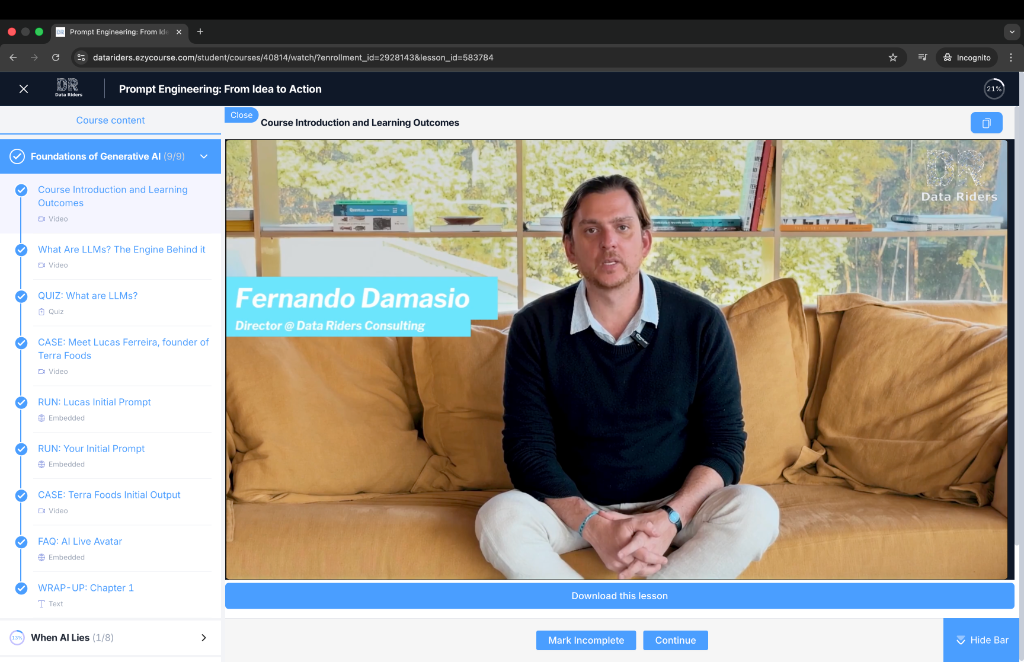
Task: Toggle completion check for CASE: Terra Foods Initial Output
Action: click(22, 496)
